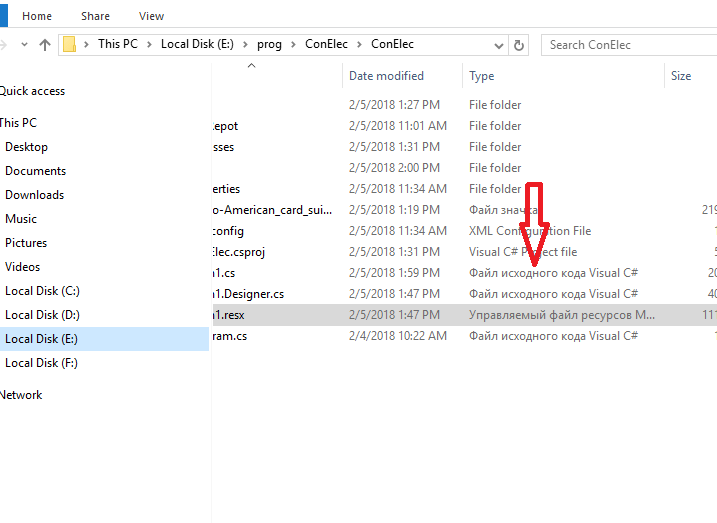Select folder row modified 2/5/2018 11:01 AM
The image size is (717, 523).
click(464, 126)
